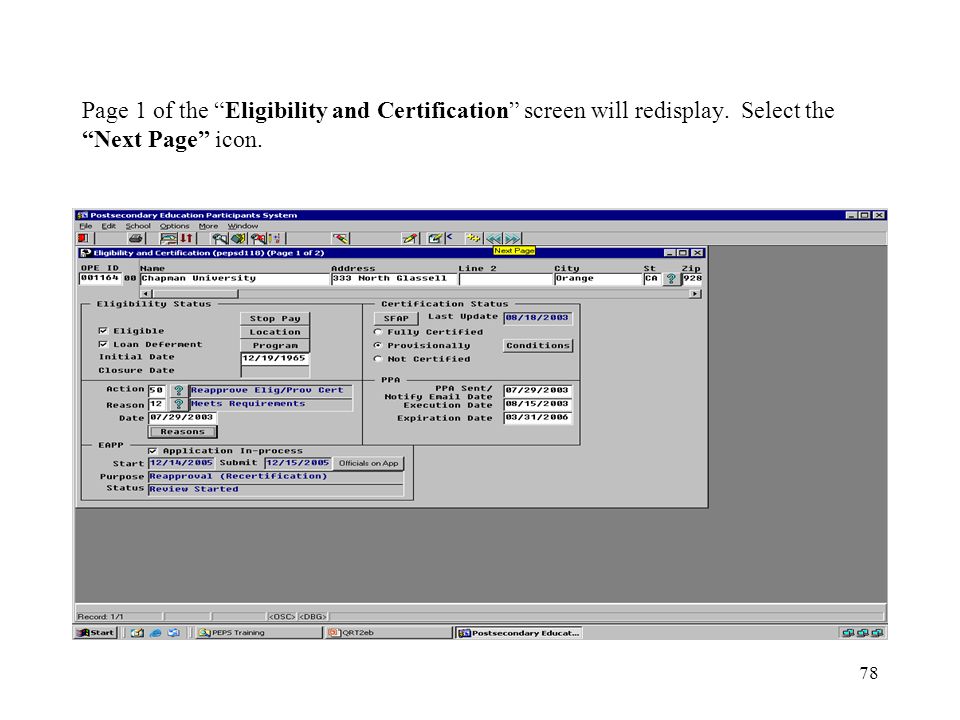This screenshot has height=720, width=960.
Task: Click the OPE ID input field
Action: [100, 279]
